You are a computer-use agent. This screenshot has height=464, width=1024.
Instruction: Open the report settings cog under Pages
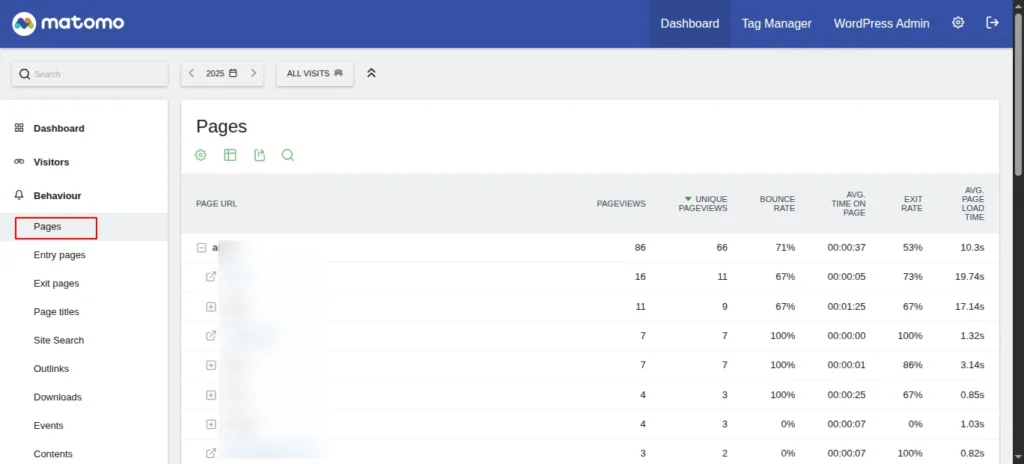point(201,155)
